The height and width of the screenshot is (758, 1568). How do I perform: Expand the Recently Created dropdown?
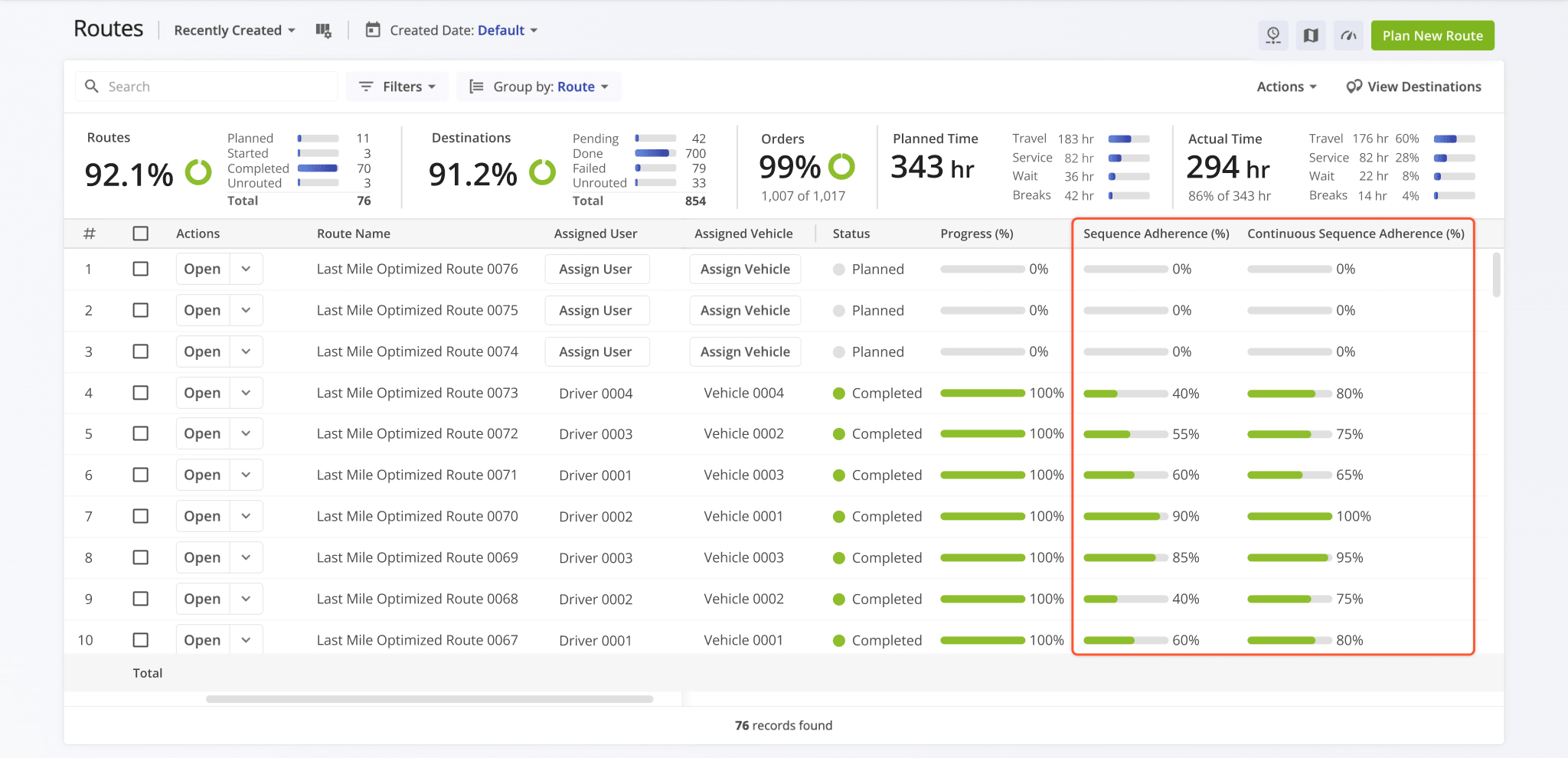click(234, 31)
